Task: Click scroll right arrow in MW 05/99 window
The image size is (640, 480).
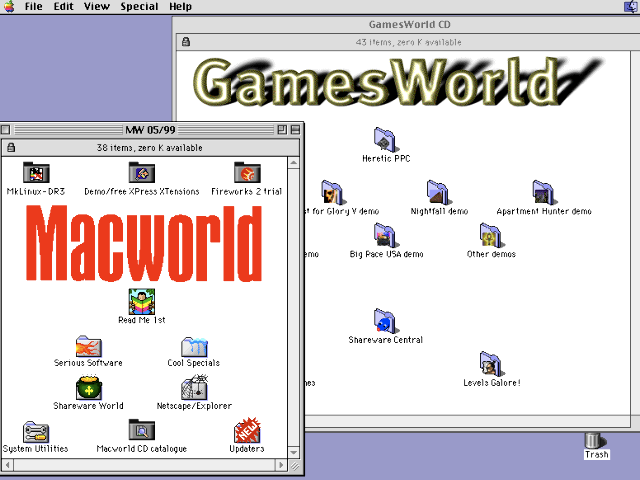Action: (x=280, y=465)
